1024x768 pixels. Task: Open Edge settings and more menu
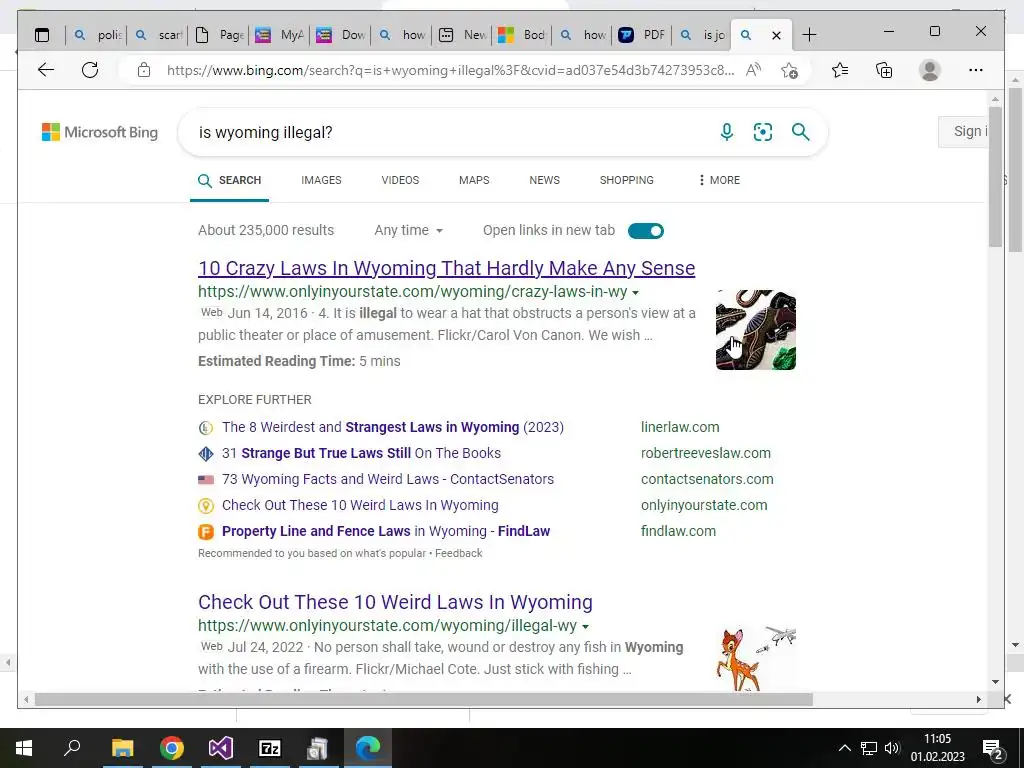click(x=976, y=70)
